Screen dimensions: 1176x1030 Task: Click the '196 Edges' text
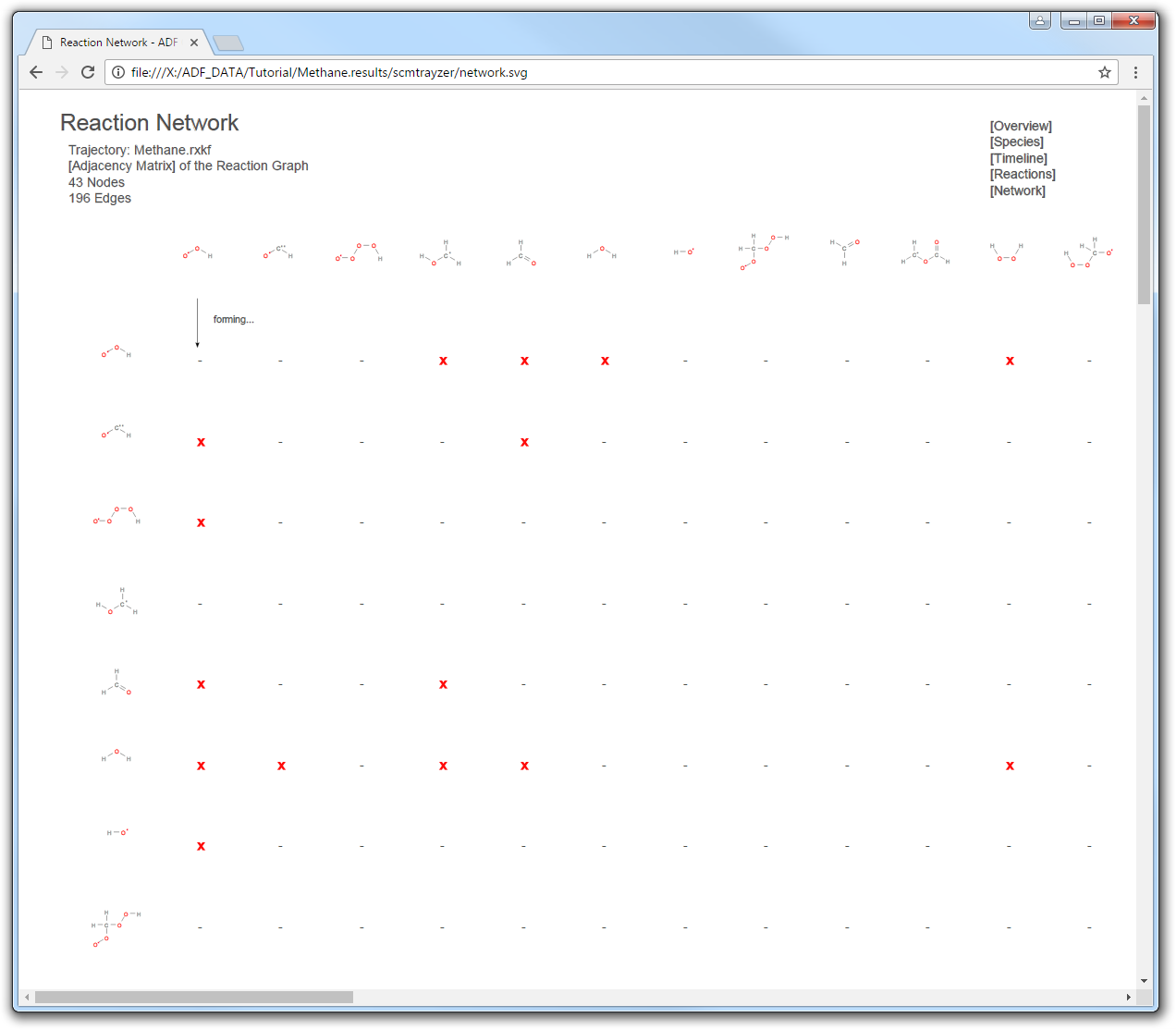(x=100, y=198)
